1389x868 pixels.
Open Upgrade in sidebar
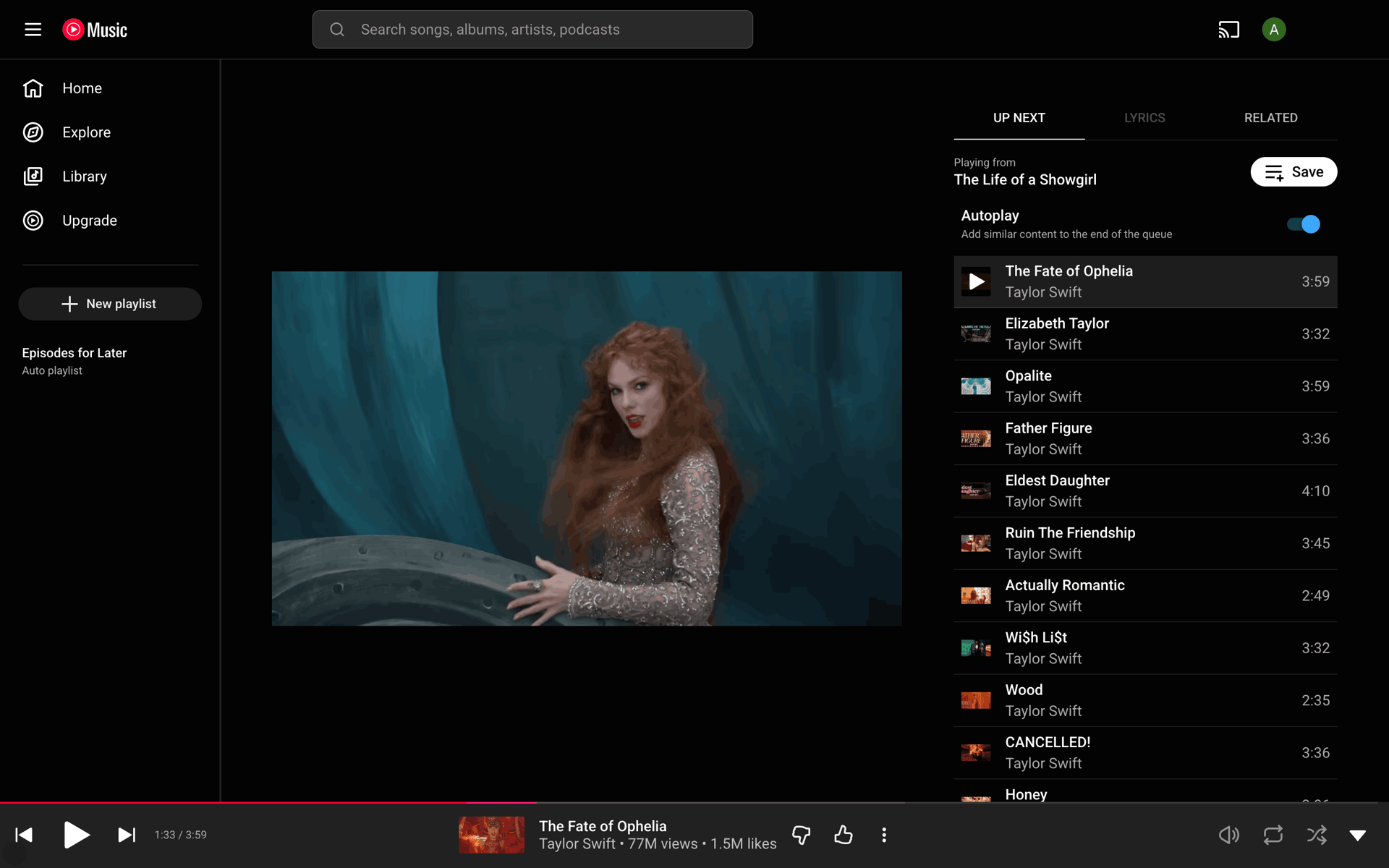[x=110, y=221]
